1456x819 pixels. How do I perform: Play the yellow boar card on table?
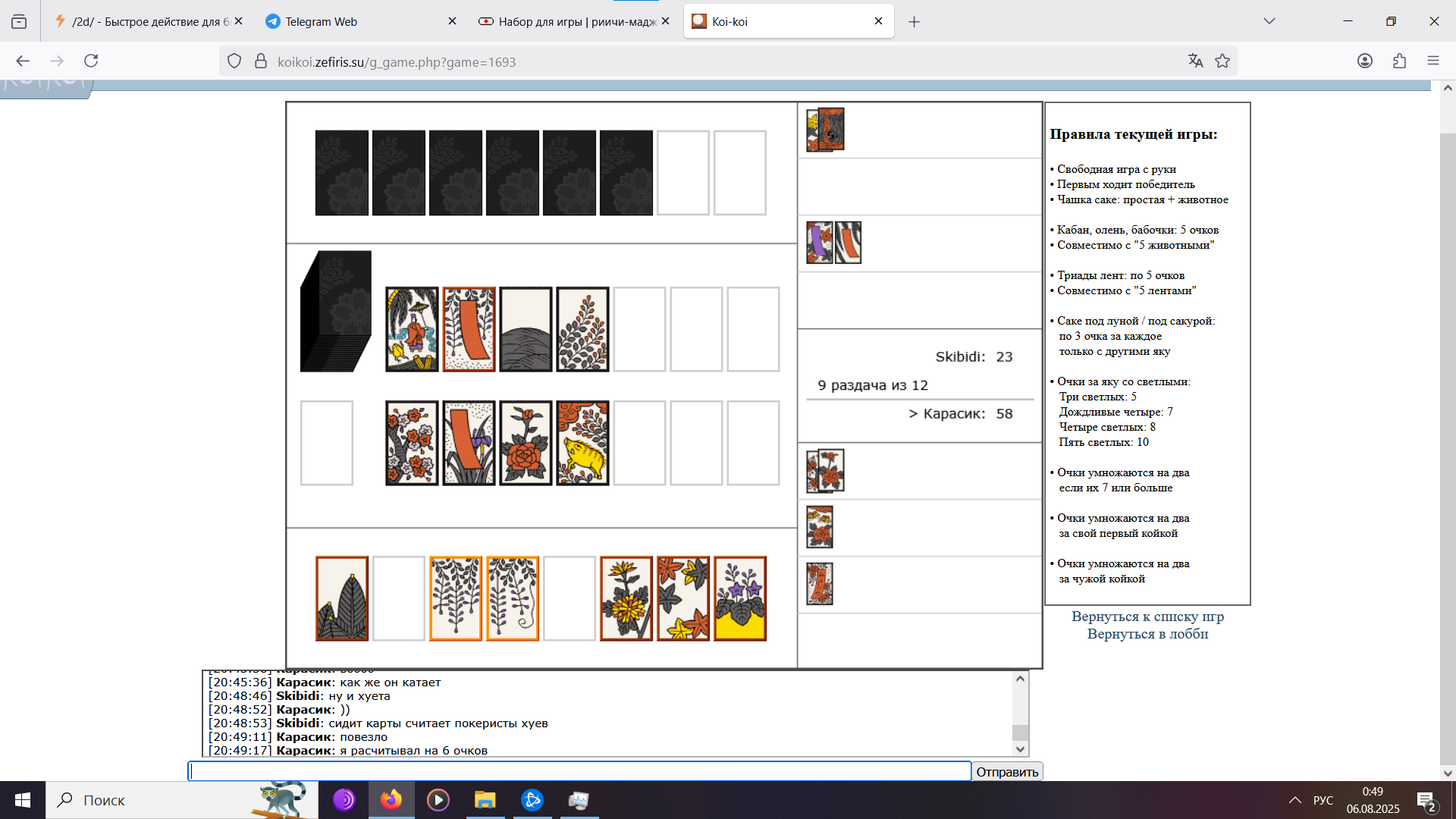[x=582, y=443]
